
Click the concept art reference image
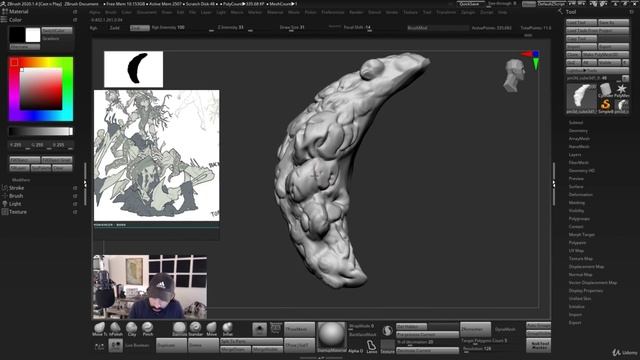click(x=157, y=156)
